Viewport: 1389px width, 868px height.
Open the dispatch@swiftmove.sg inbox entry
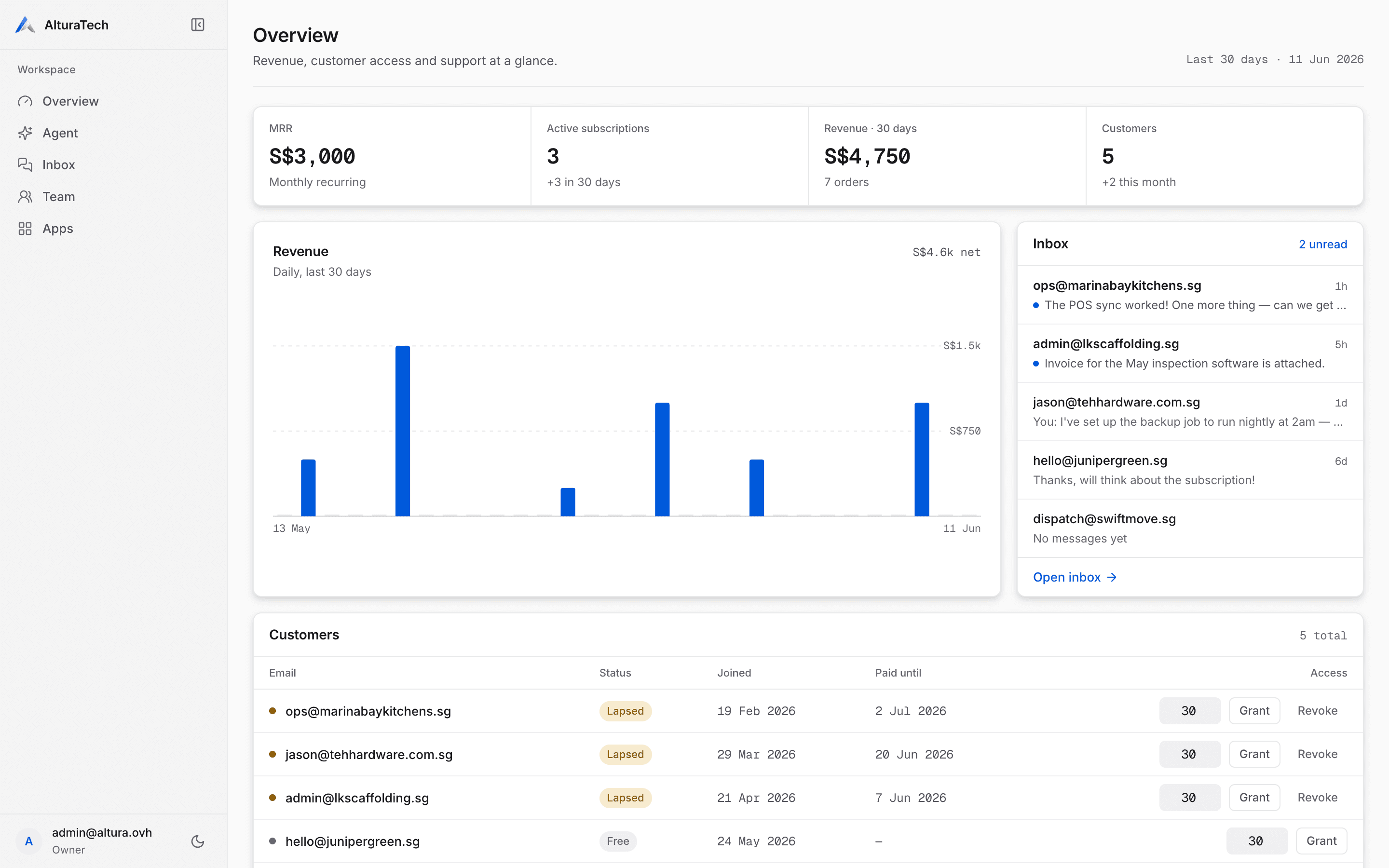1190,528
